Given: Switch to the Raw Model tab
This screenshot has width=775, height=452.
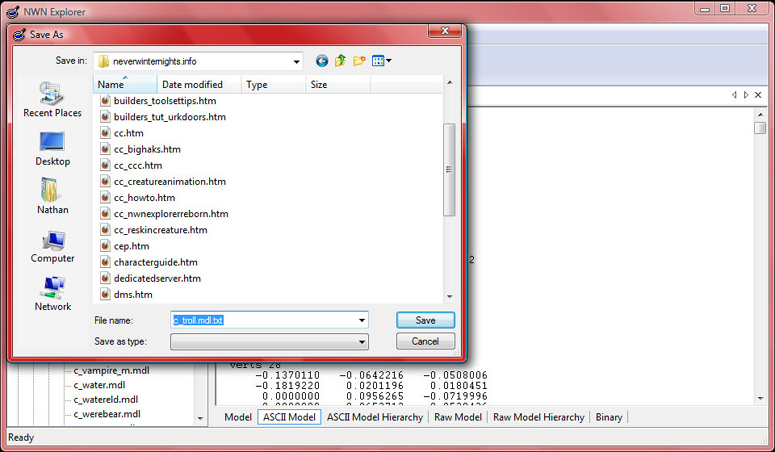Looking at the screenshot, I should 458,417.
